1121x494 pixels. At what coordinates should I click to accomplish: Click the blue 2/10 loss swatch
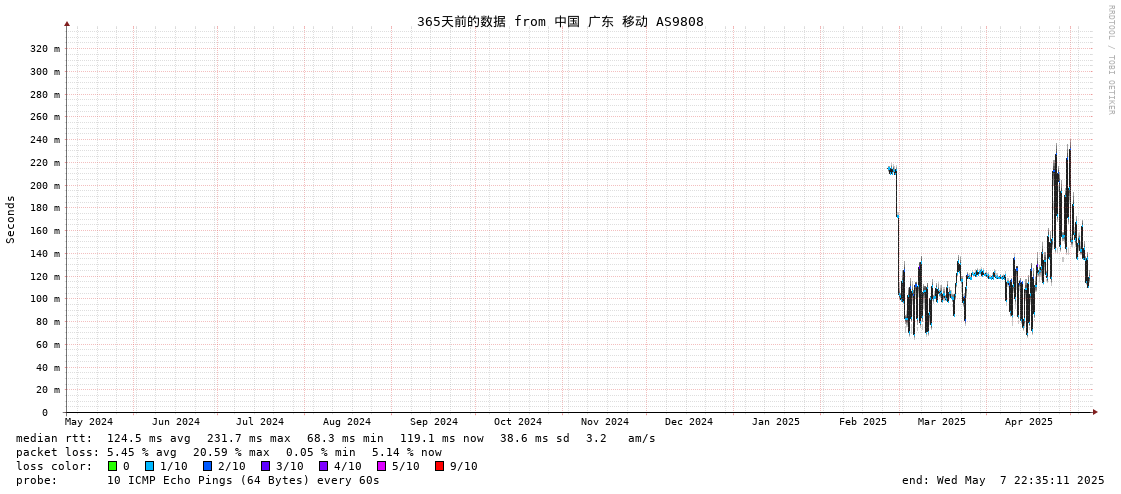tap(207, 466)
